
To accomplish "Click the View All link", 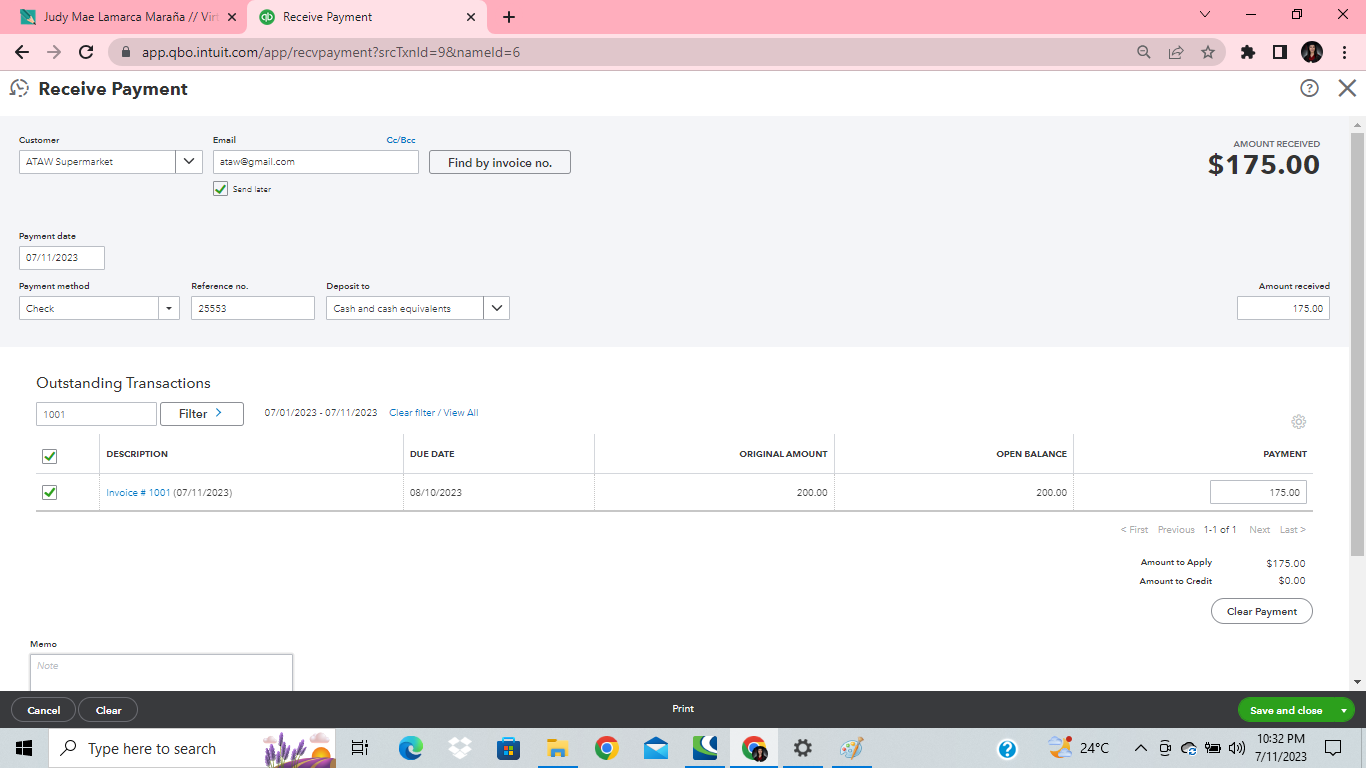I will [461, 413].
